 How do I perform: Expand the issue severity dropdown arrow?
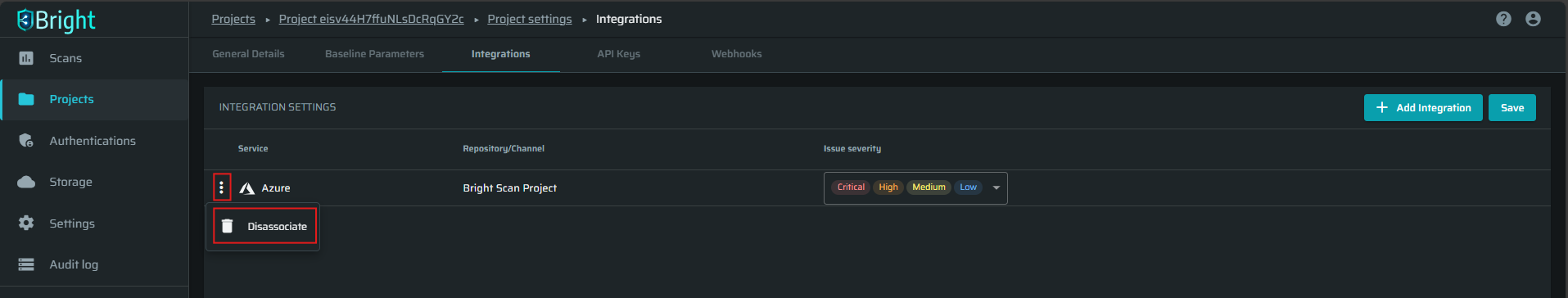coord(996,187)
